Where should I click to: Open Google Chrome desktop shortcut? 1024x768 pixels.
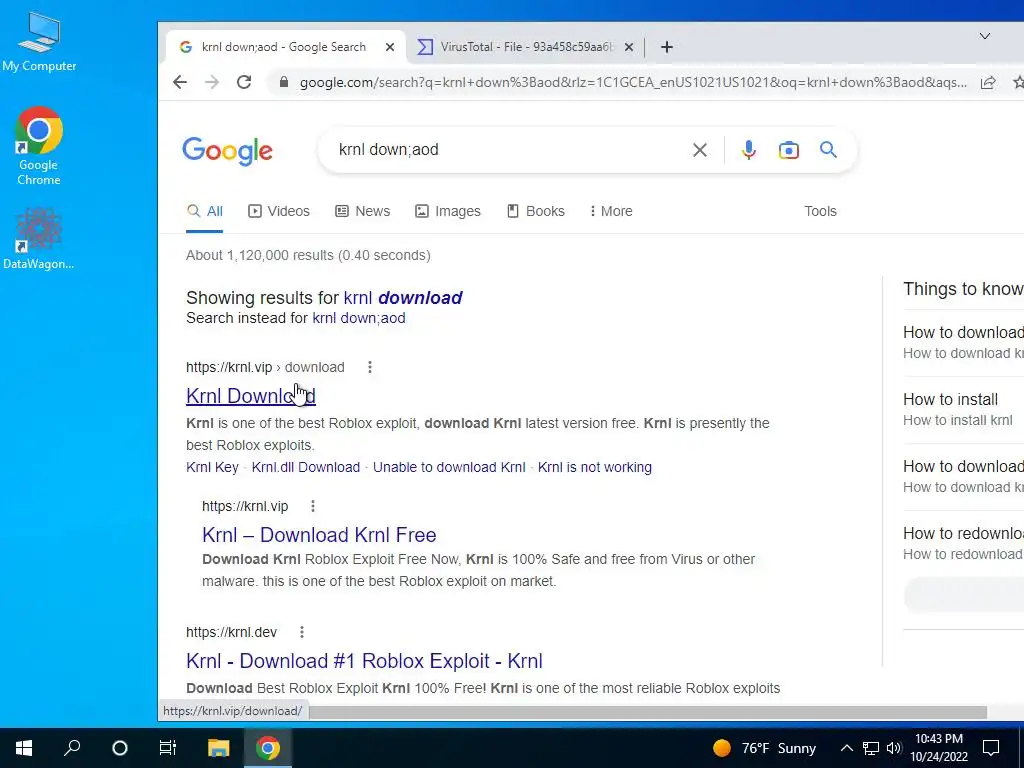click(x=39, y=146)
